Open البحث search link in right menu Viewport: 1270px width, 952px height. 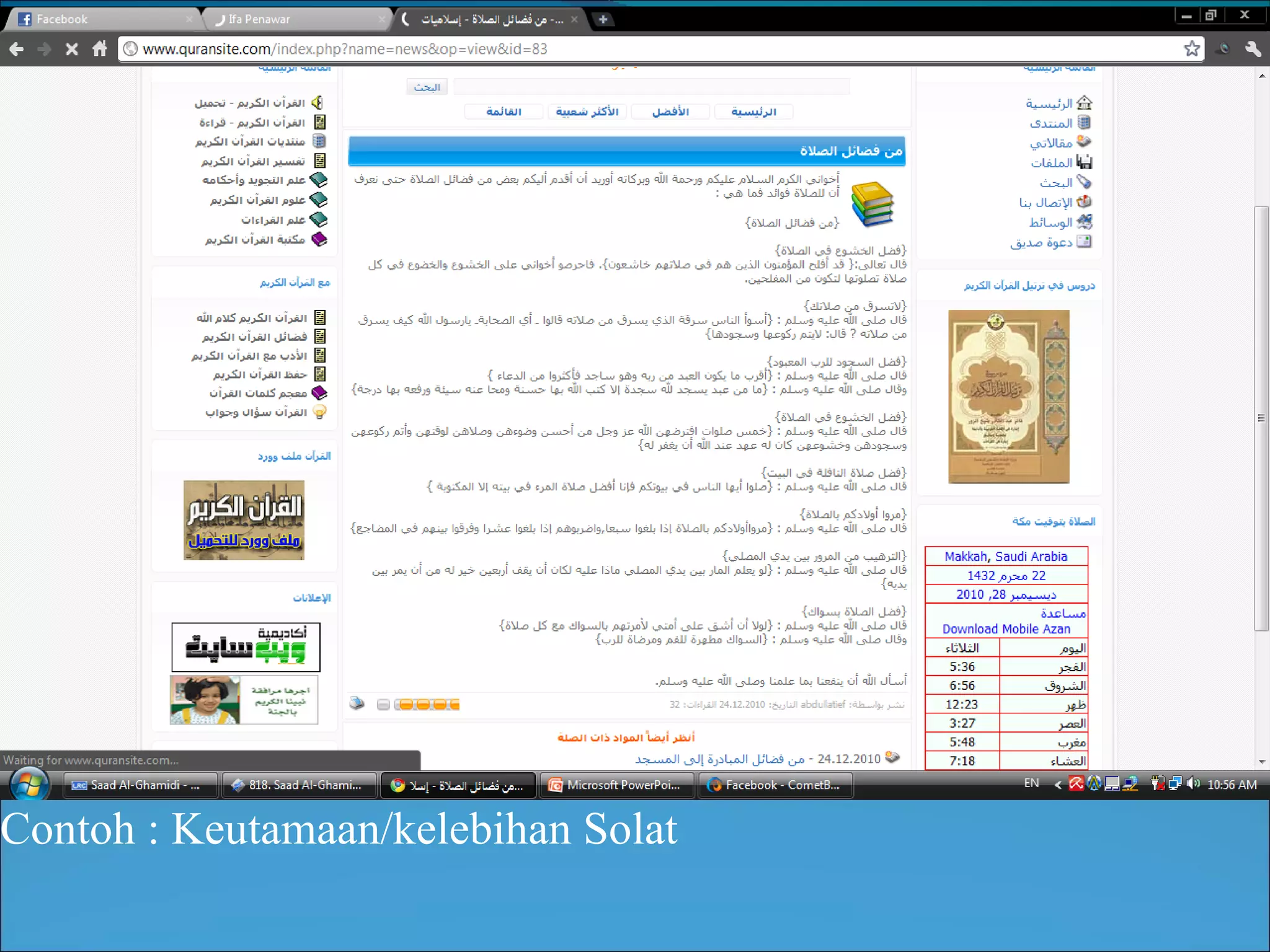(1065, 182)
